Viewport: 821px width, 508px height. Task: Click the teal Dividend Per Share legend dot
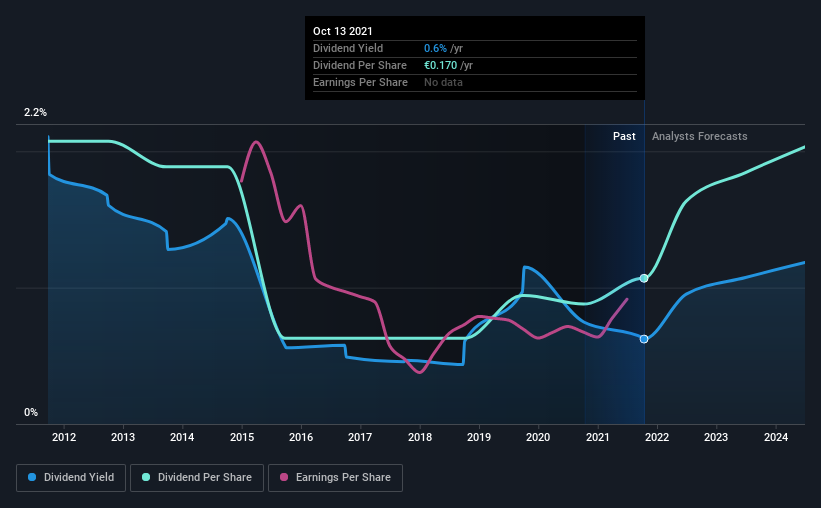click(x=146, y=477)
